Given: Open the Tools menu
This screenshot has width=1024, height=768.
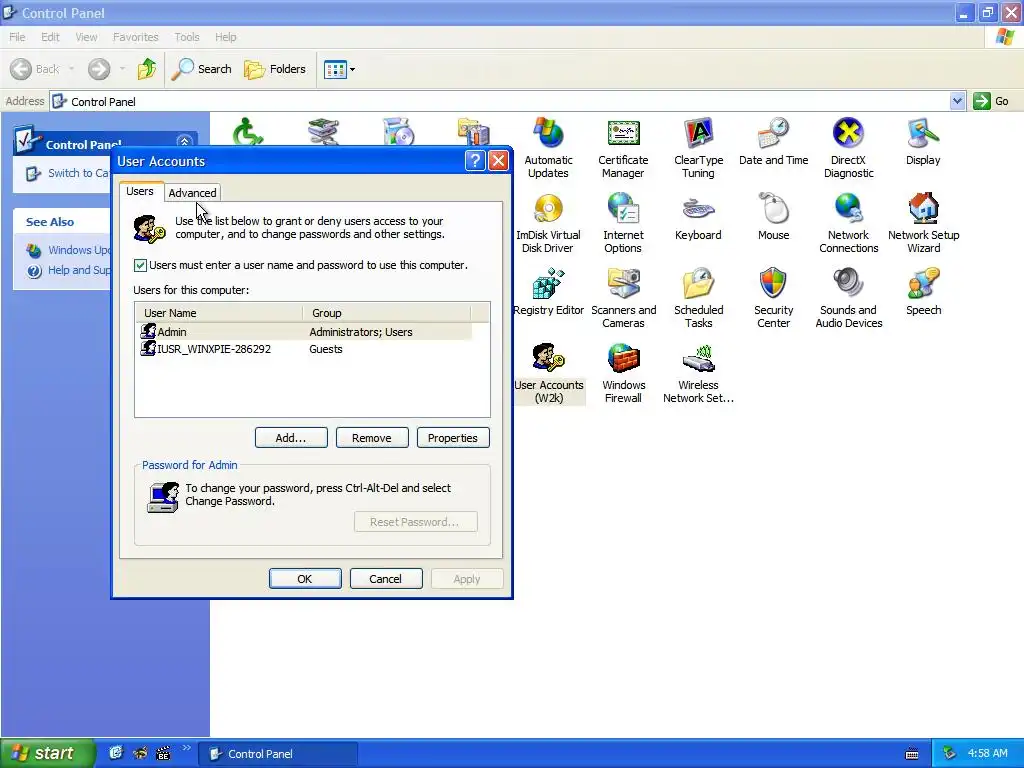Looking at the screenshot, I should [187, 37].
